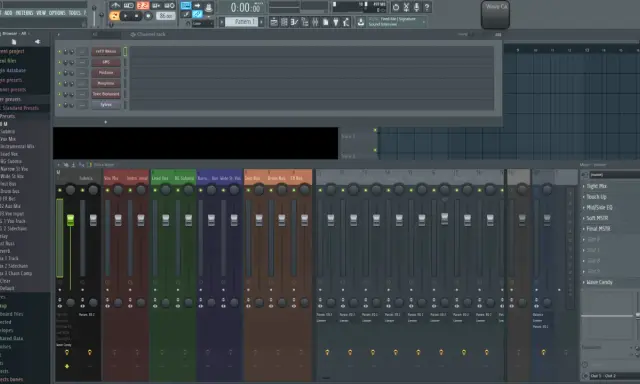Click the Vox Mix mixer track fader
Image resolution: width=640 pixels, height=384 pixels.
[x=118, y=220]
